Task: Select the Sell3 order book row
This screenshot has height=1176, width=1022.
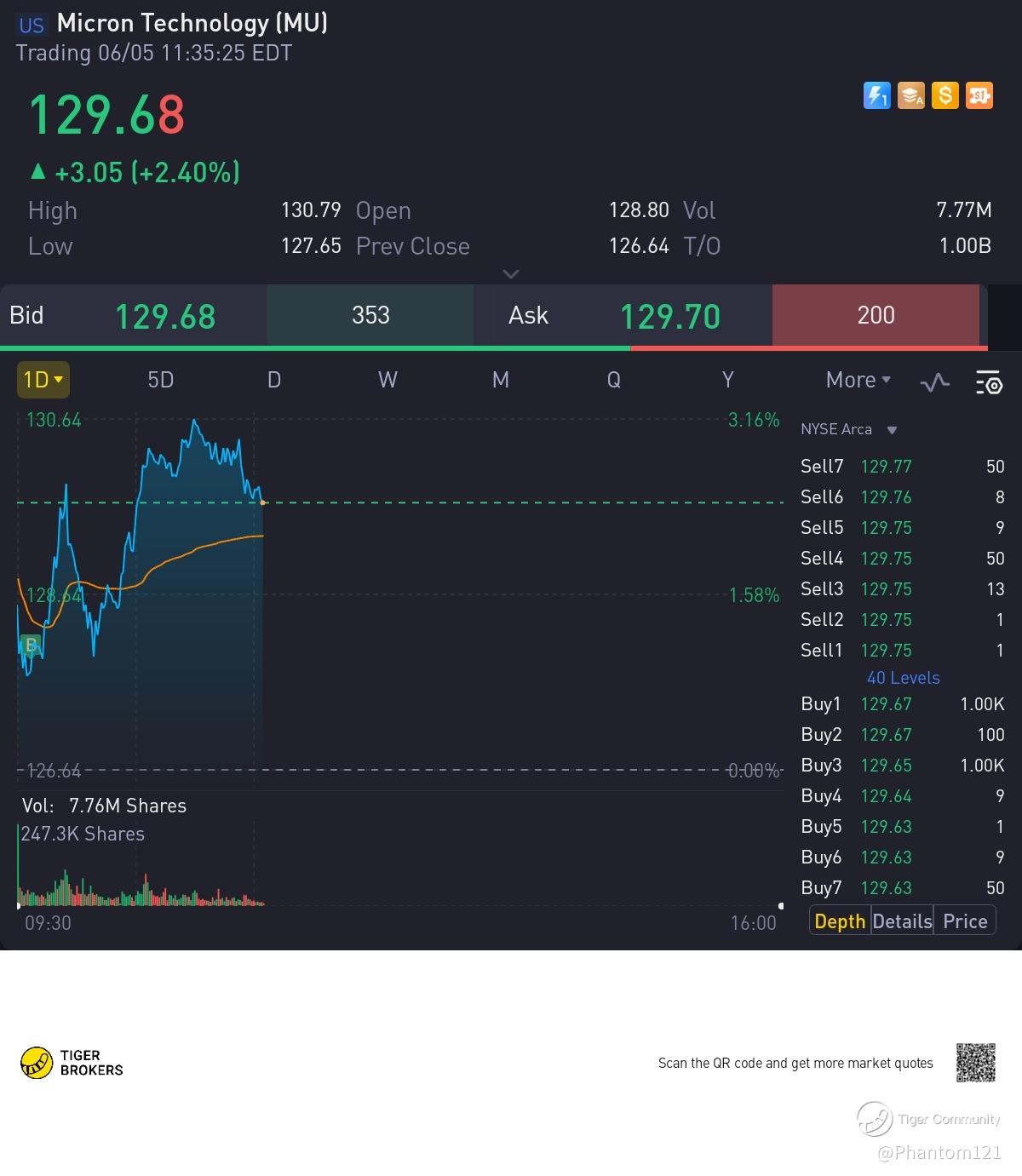Action: click(903, 589)
